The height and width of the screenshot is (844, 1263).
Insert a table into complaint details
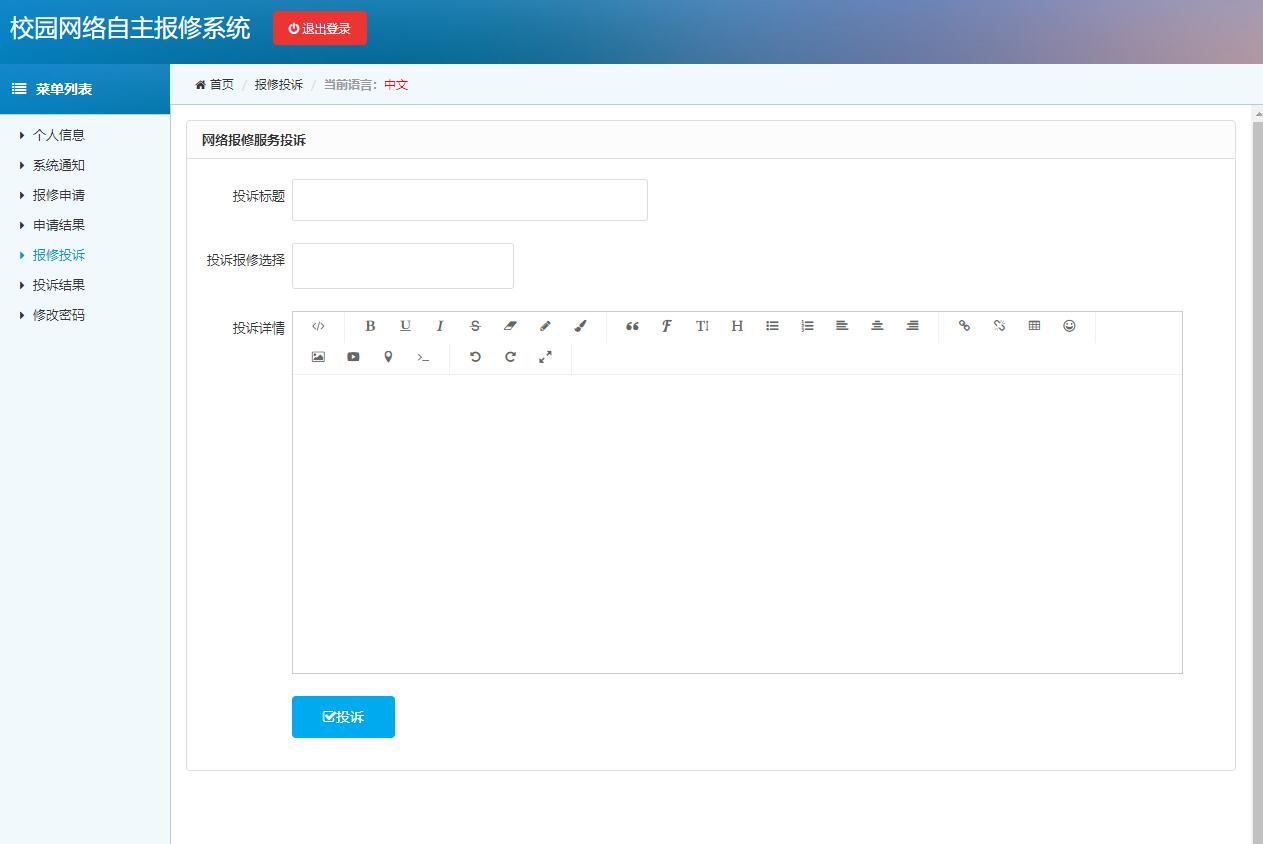pyautogui.click(x=1034, y=326)
